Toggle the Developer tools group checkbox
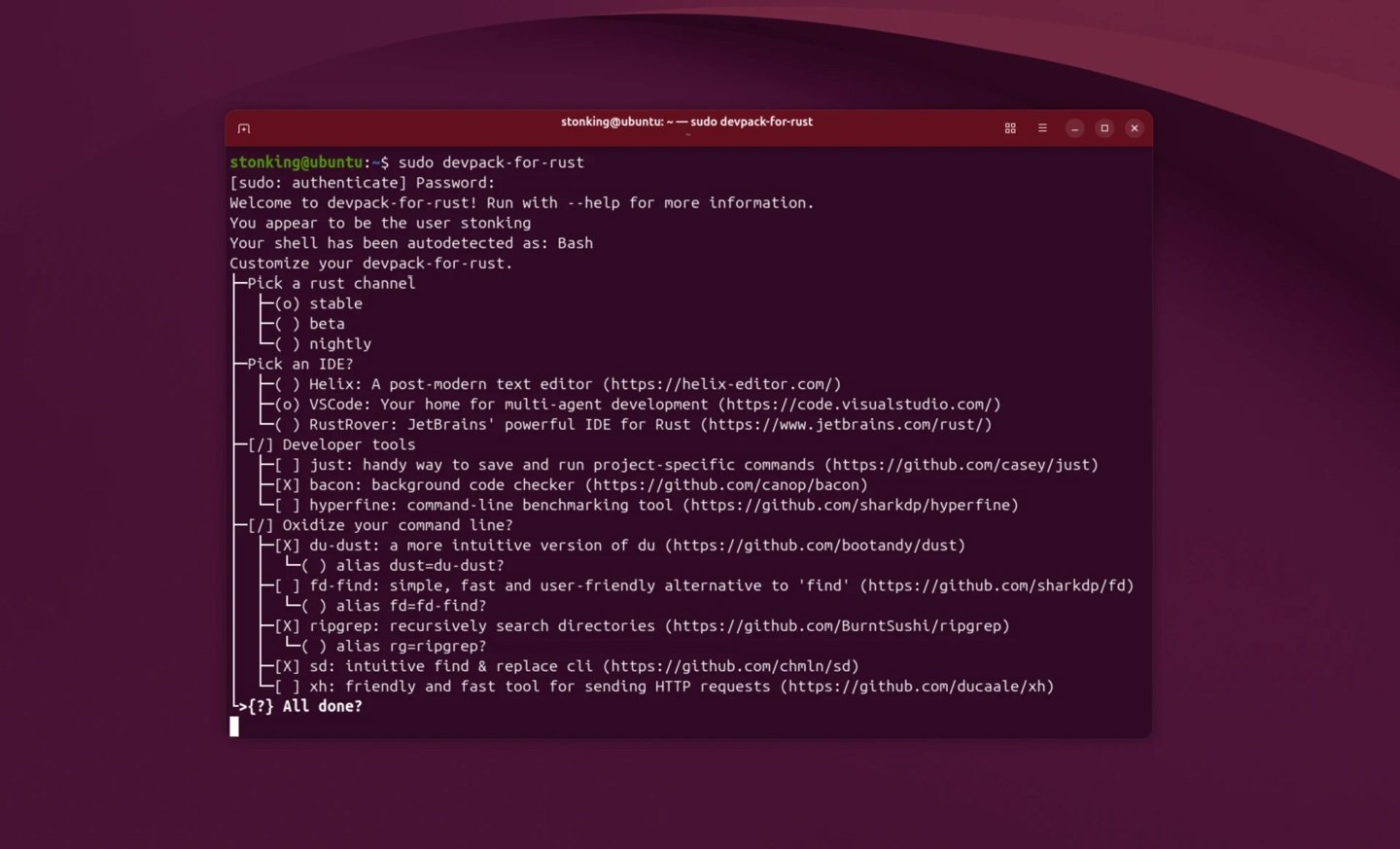Image resolution: width=1400 pixels, height=849 pixels. pyautogui.click(x=261, y=445)
